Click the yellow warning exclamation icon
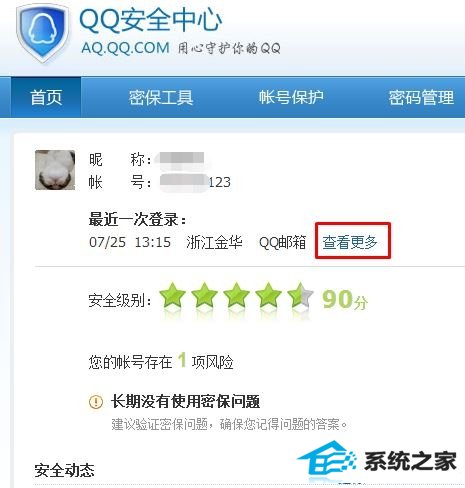465x488 pixels. pos(96,401)
